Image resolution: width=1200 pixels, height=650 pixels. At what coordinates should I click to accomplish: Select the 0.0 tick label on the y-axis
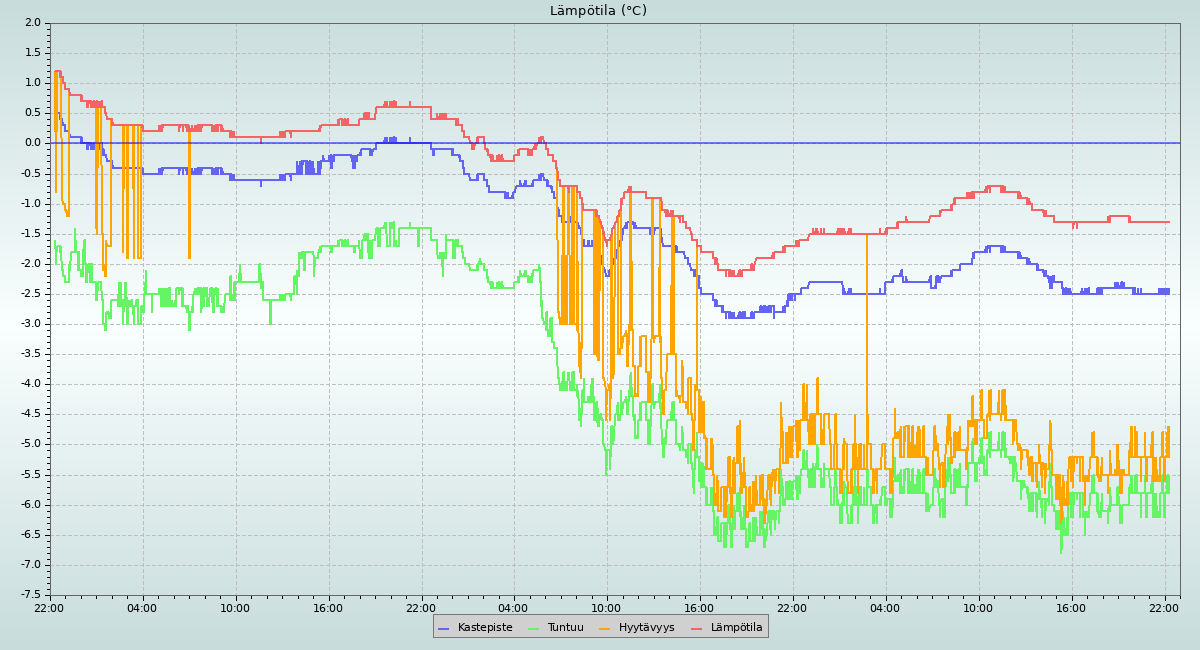(31, 143)
